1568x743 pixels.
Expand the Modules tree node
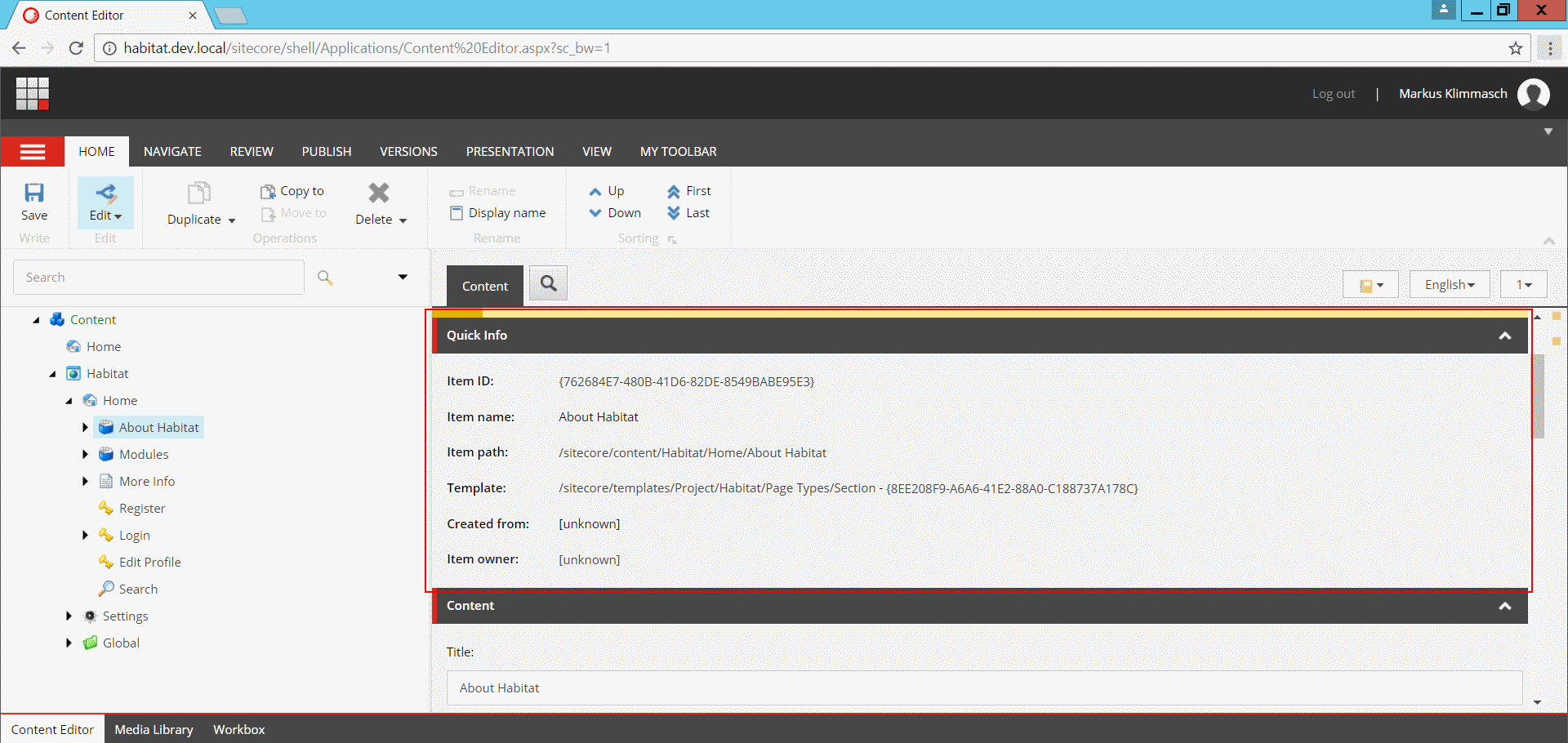[85, 454]
